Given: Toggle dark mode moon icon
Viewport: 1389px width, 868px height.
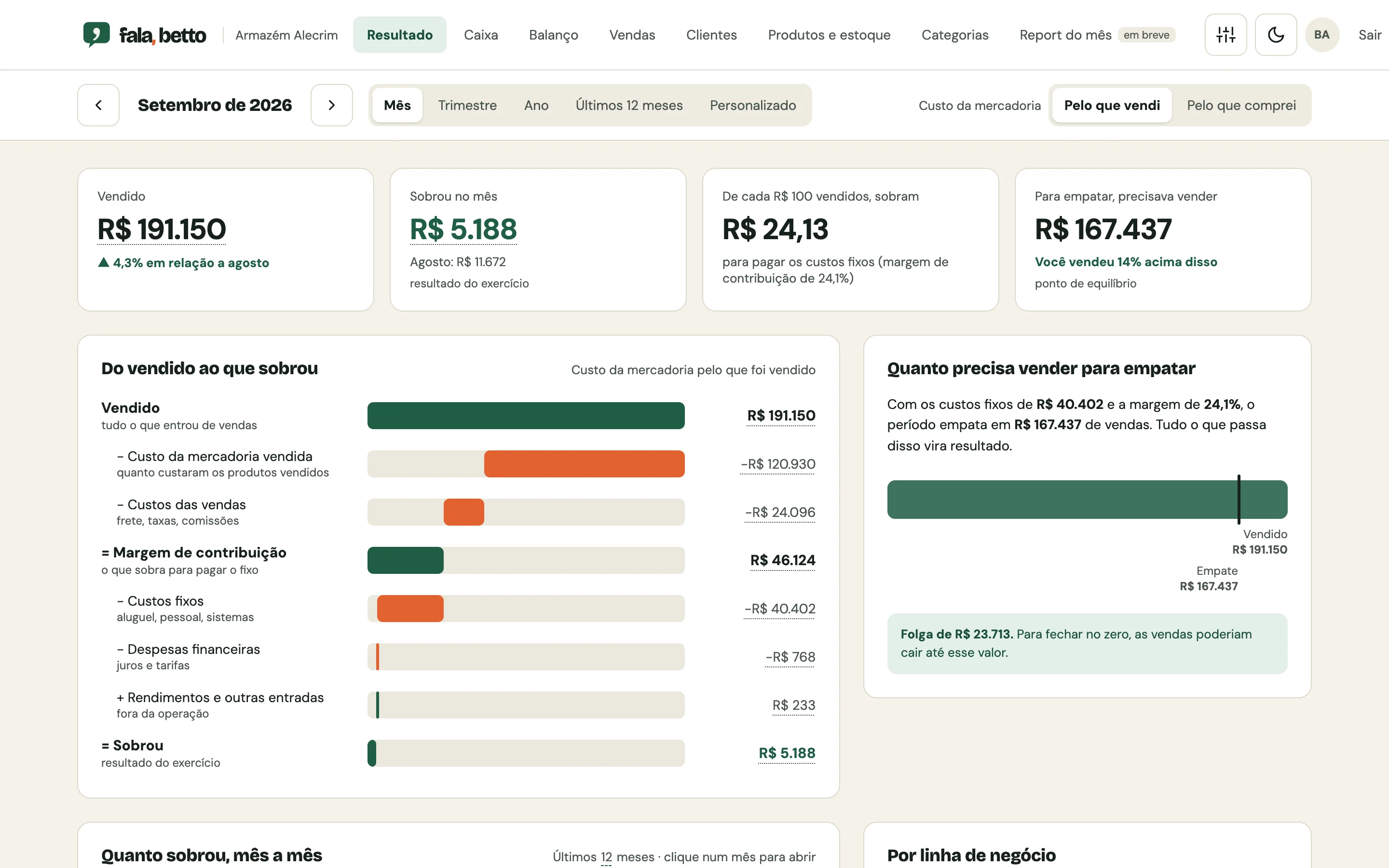Looking at the screenshot, I should coord(1275,34).
